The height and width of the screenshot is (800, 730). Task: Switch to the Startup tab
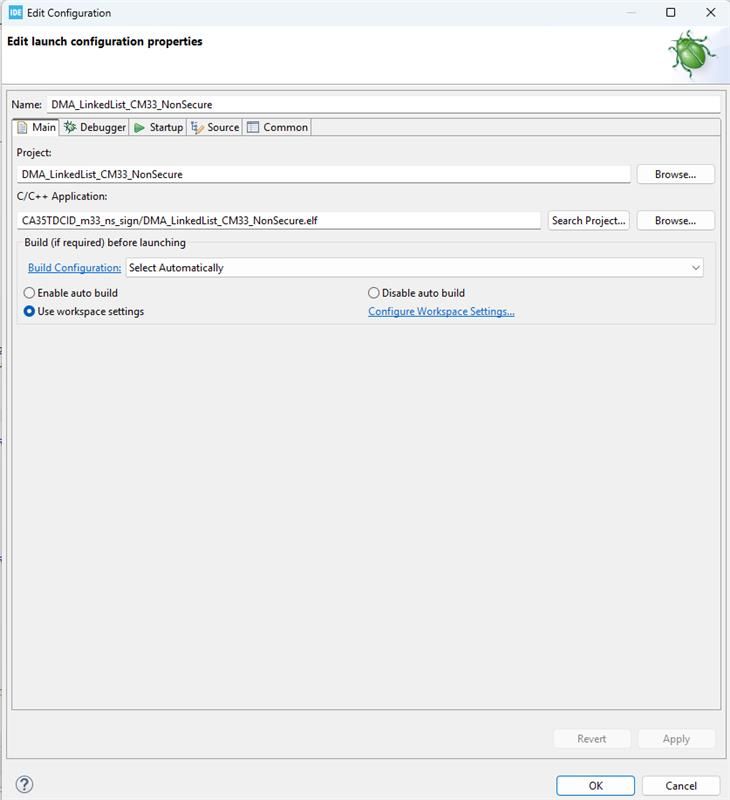(159, 127)
